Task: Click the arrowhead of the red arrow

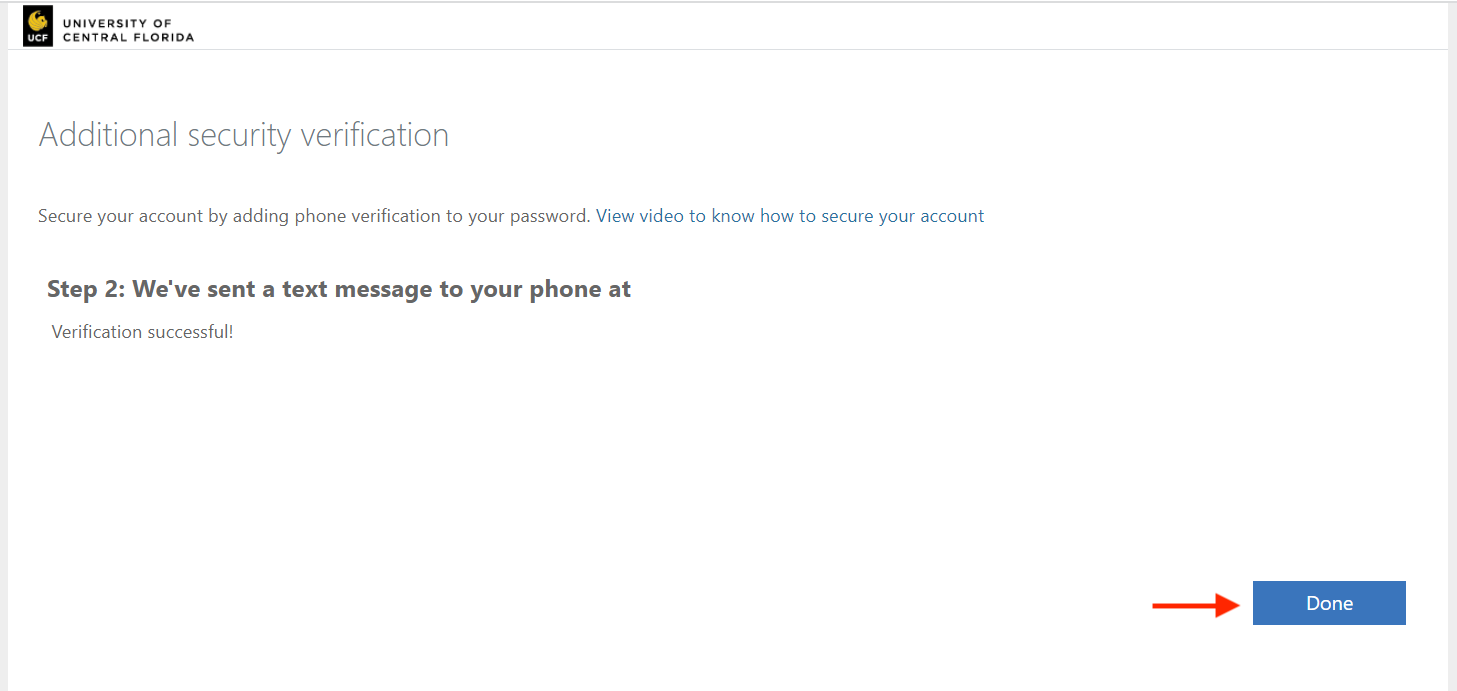Action: click(1230, 604)
